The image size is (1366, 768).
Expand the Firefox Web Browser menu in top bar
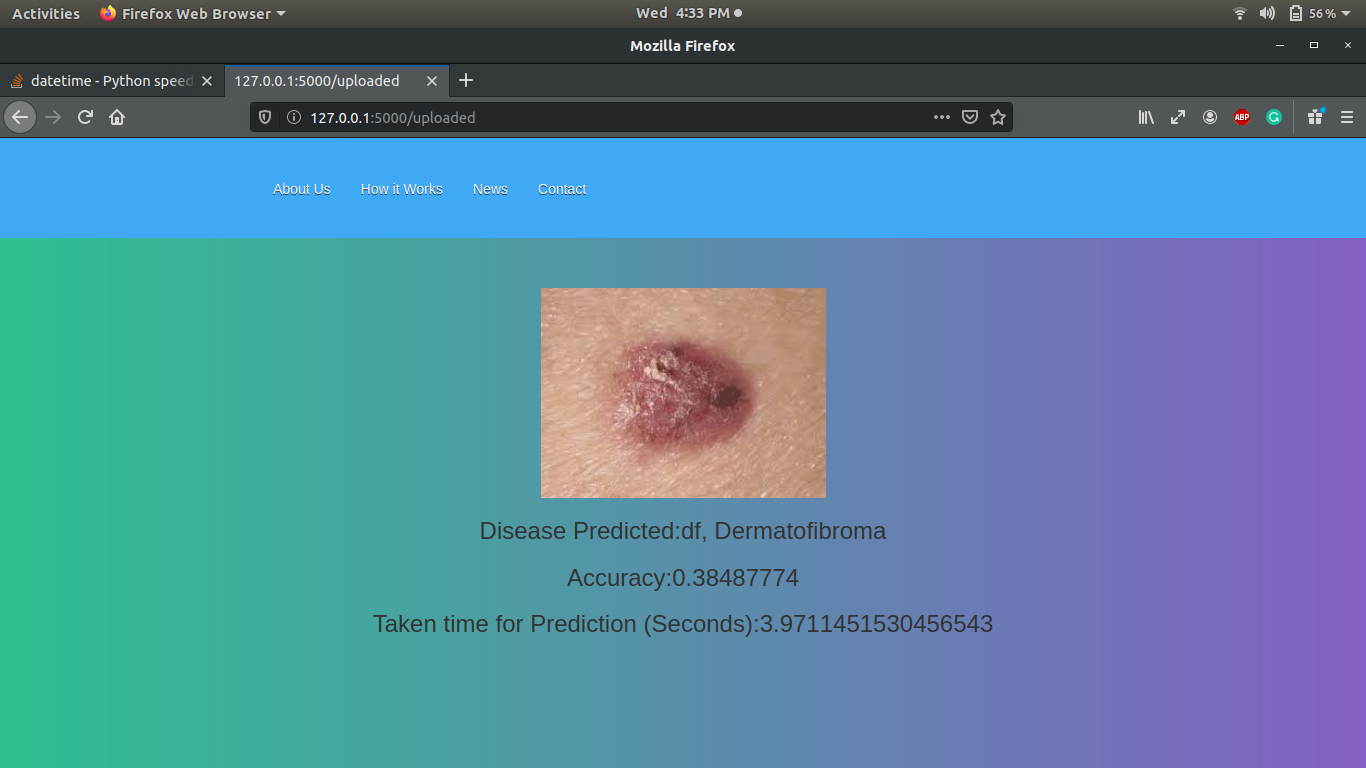tap(193, 13)
